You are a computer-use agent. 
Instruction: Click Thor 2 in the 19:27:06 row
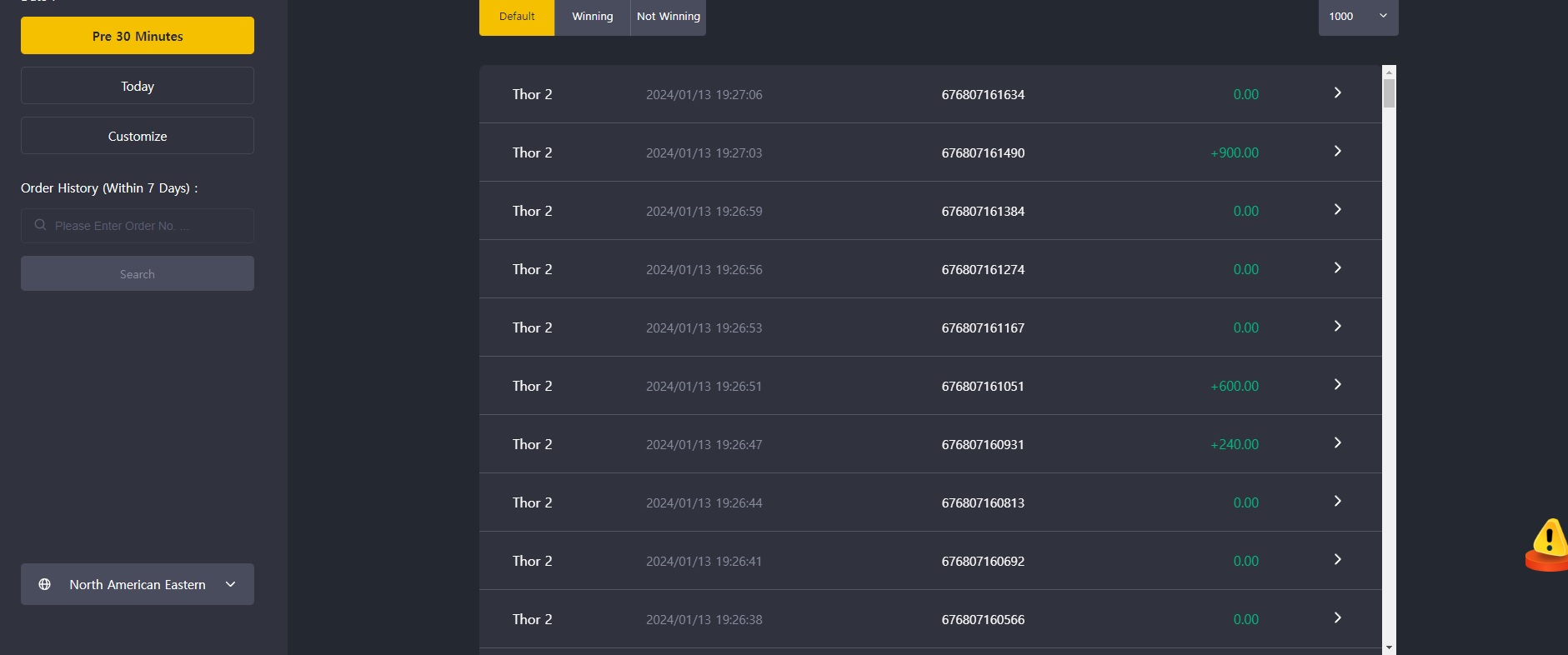pyautogui.click(x=533, y=95)
